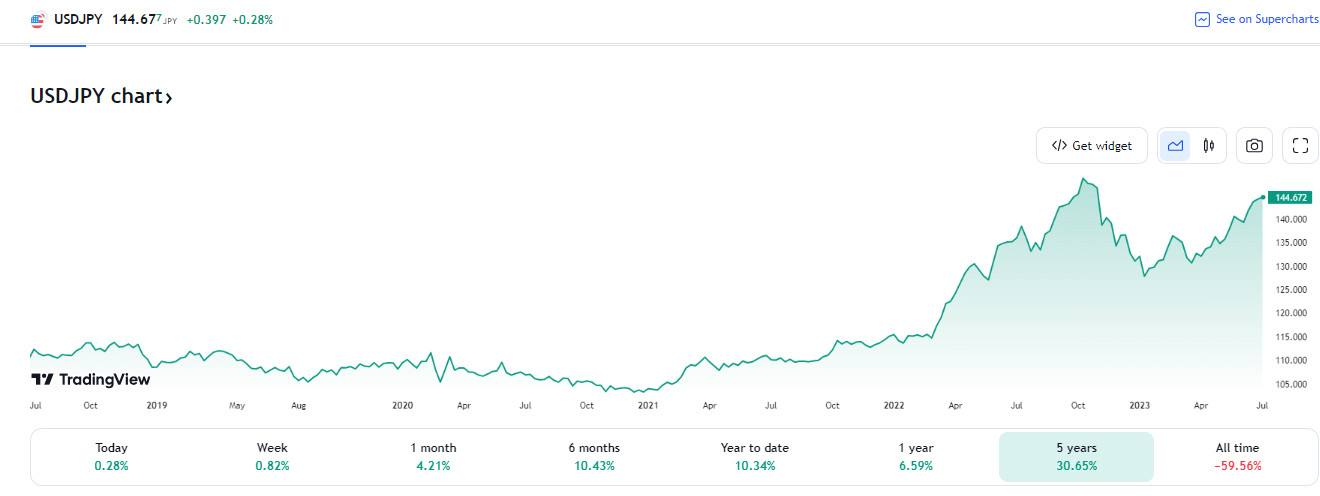This screenshot has width=1320, height=496.
Task: Open chart in fullscreen mode
Action: [x=1300, y=146]
